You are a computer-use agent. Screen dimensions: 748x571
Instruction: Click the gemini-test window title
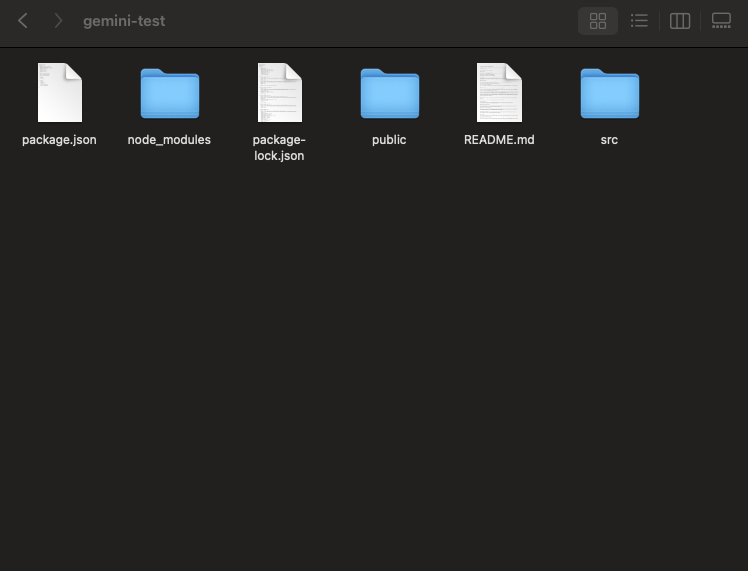coord(124,21)
